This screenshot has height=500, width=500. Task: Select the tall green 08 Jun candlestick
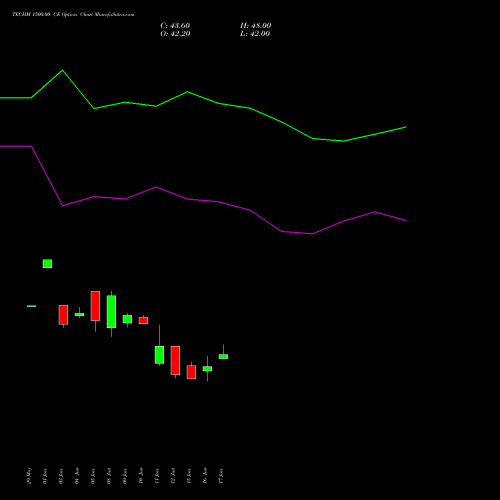point(111,312)
